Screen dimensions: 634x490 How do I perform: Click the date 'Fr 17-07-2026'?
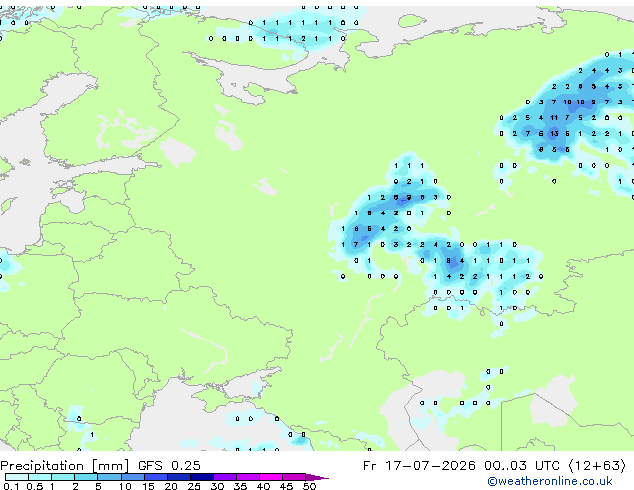coord(419,465)
